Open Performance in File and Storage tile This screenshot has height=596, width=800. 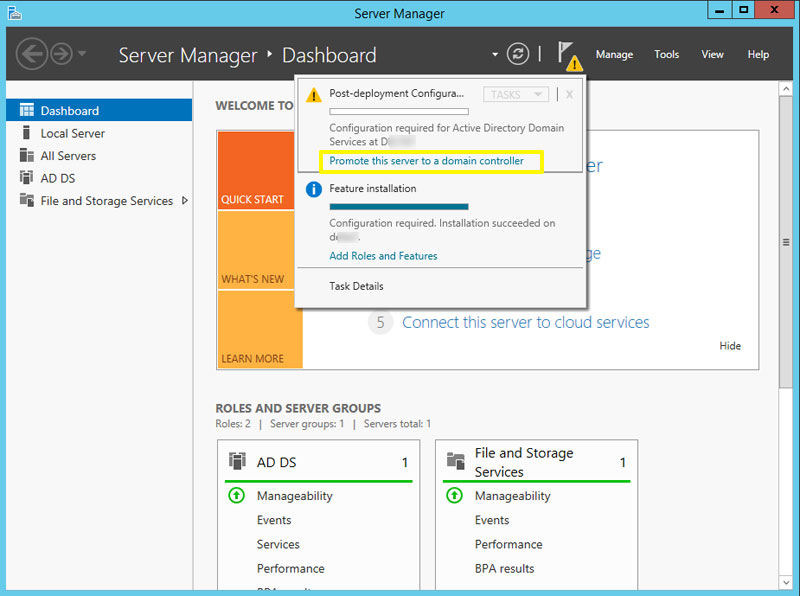click(508, 544)
